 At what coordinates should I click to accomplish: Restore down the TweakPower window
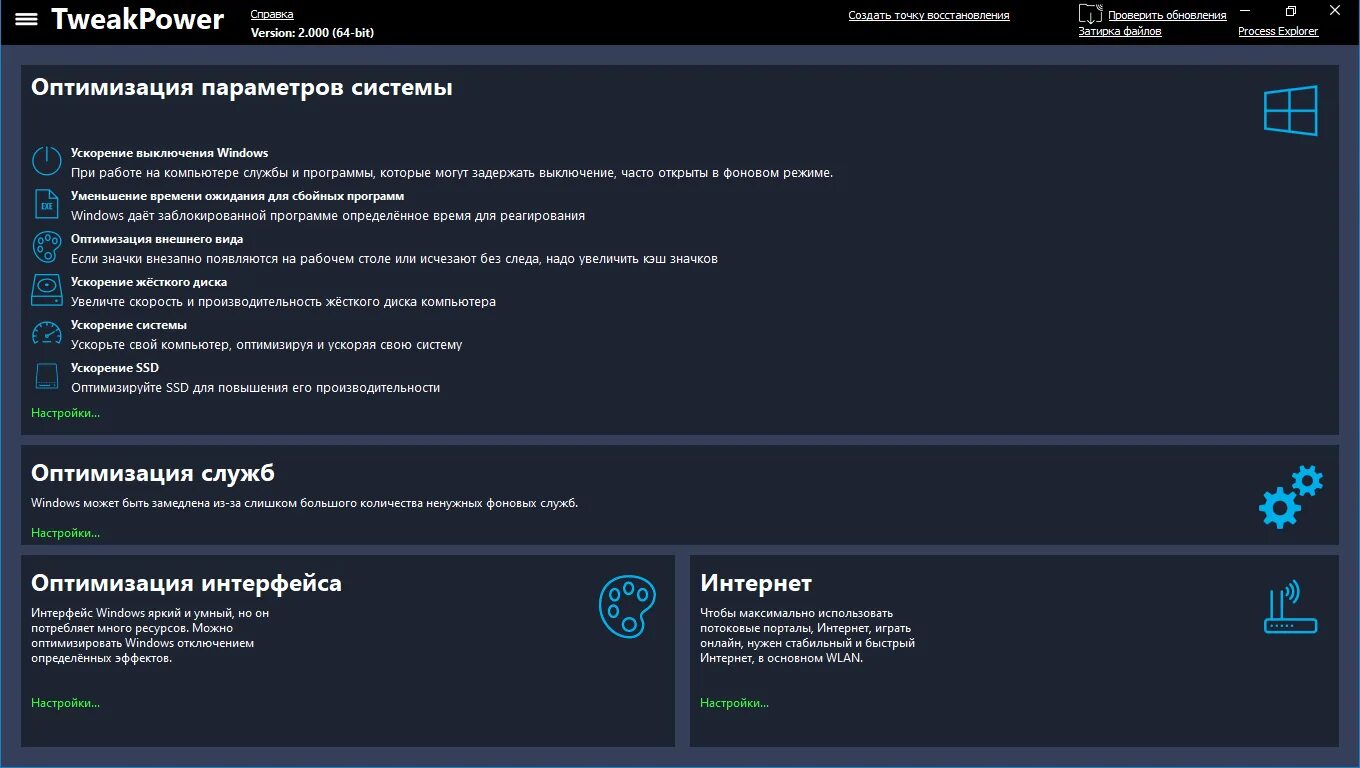pos(1291,10)
